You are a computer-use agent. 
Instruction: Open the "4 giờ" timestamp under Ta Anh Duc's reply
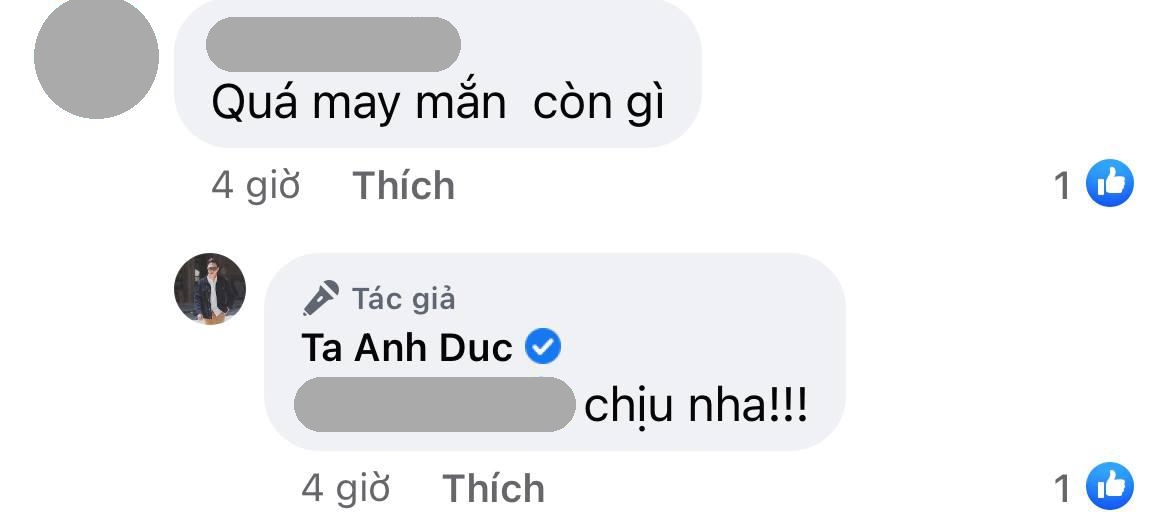(x=345, y=488)
